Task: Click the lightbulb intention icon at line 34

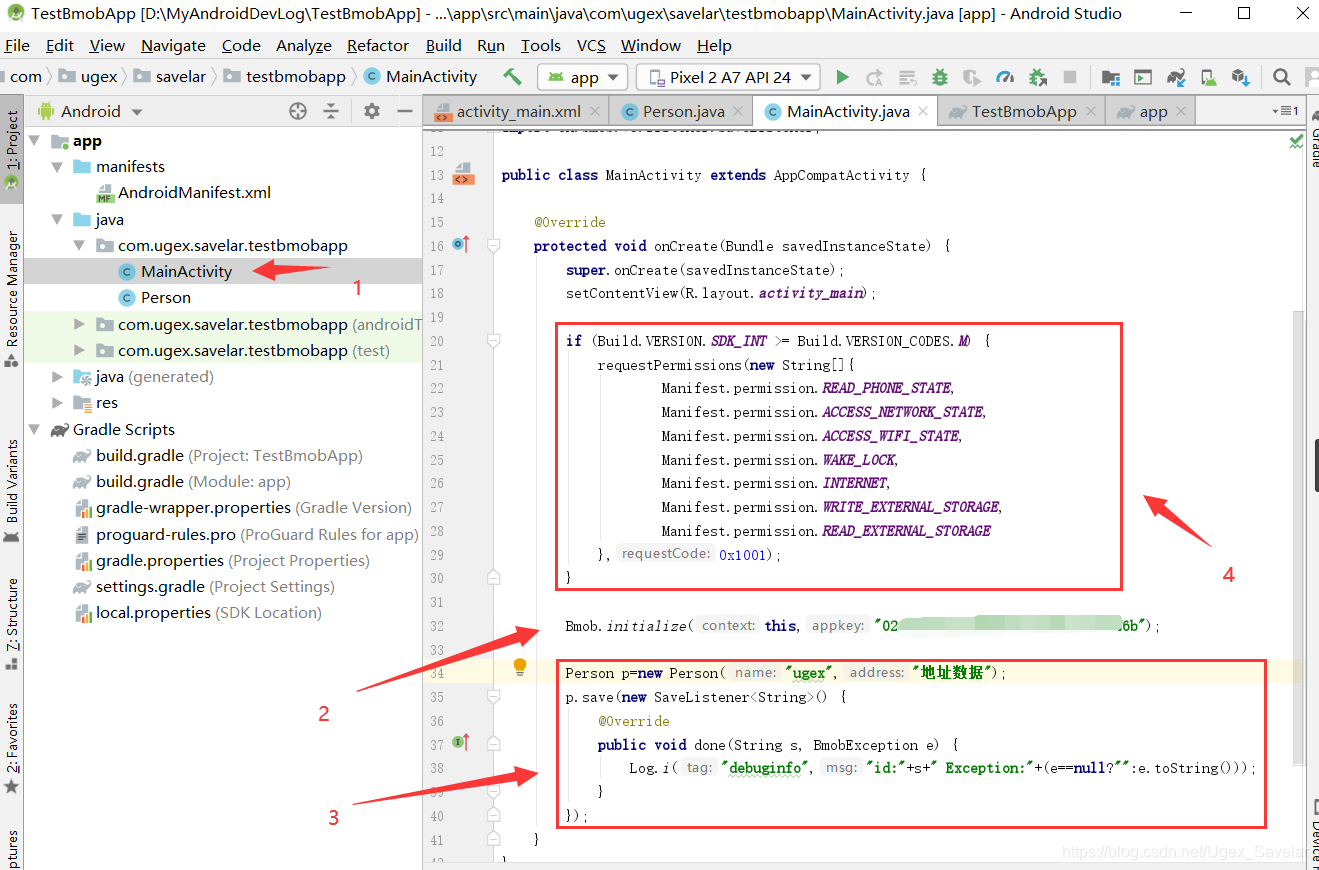Action: pos(520,666)
